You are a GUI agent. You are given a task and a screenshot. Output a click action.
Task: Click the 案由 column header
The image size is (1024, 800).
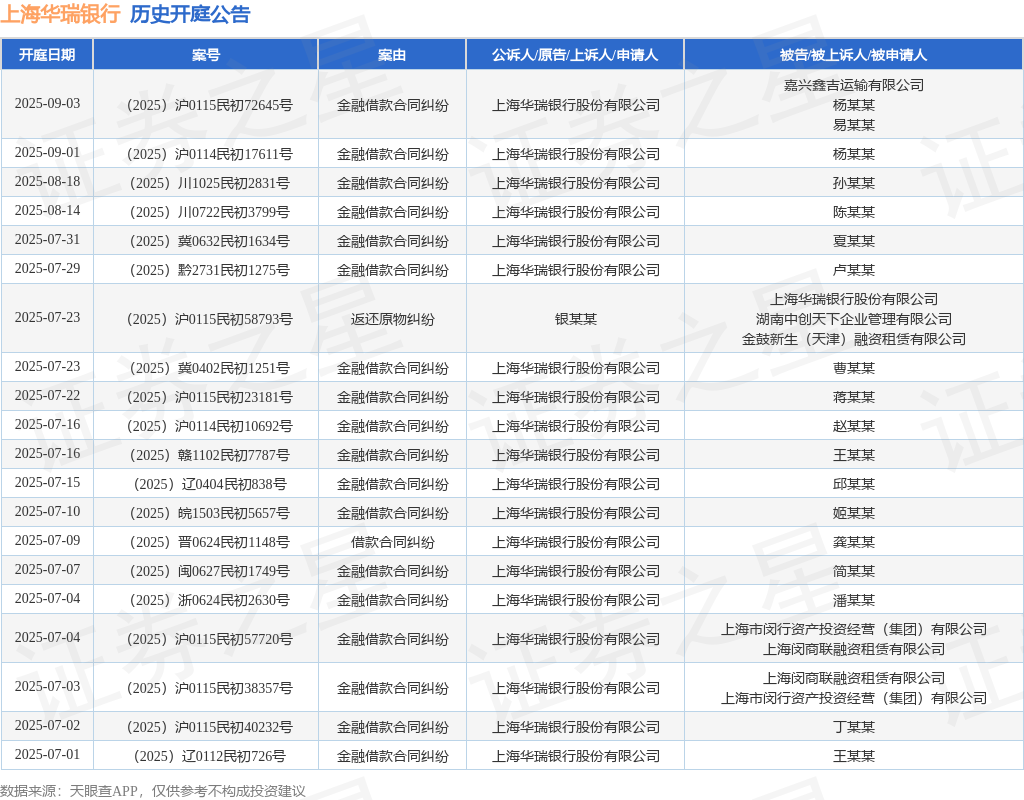pos(392,55)
